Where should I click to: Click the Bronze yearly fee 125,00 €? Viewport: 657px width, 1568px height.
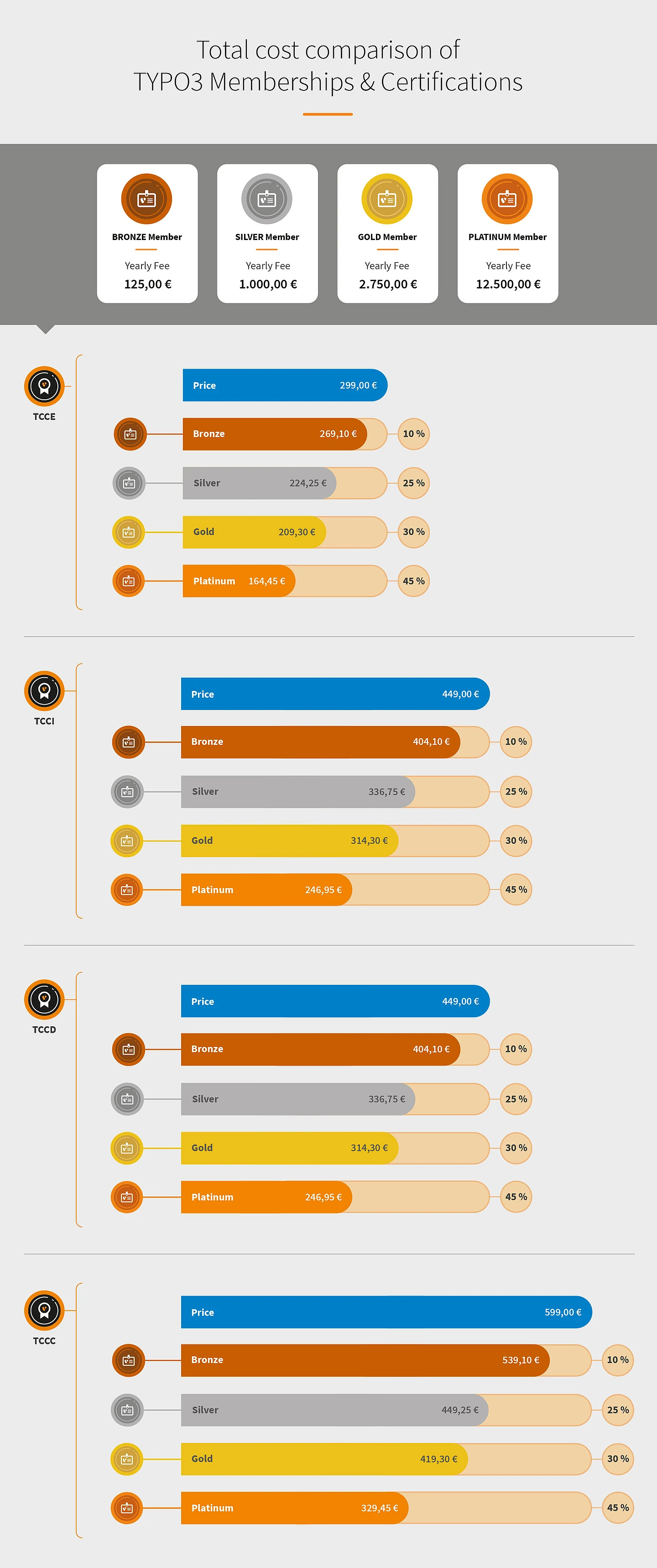[x=147, y=284]
